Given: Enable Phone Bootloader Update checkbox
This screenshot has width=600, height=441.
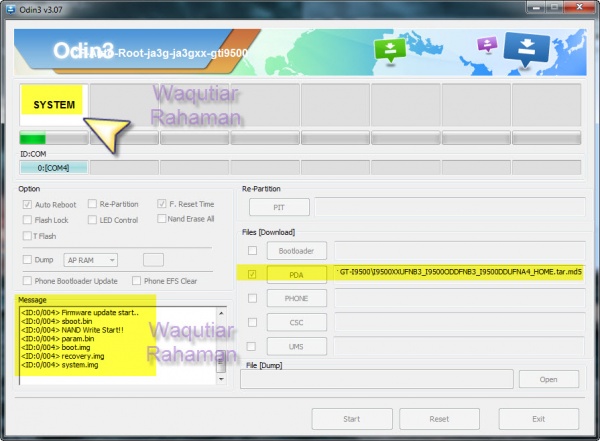Looking at the screenshot, I should [27, 281].
